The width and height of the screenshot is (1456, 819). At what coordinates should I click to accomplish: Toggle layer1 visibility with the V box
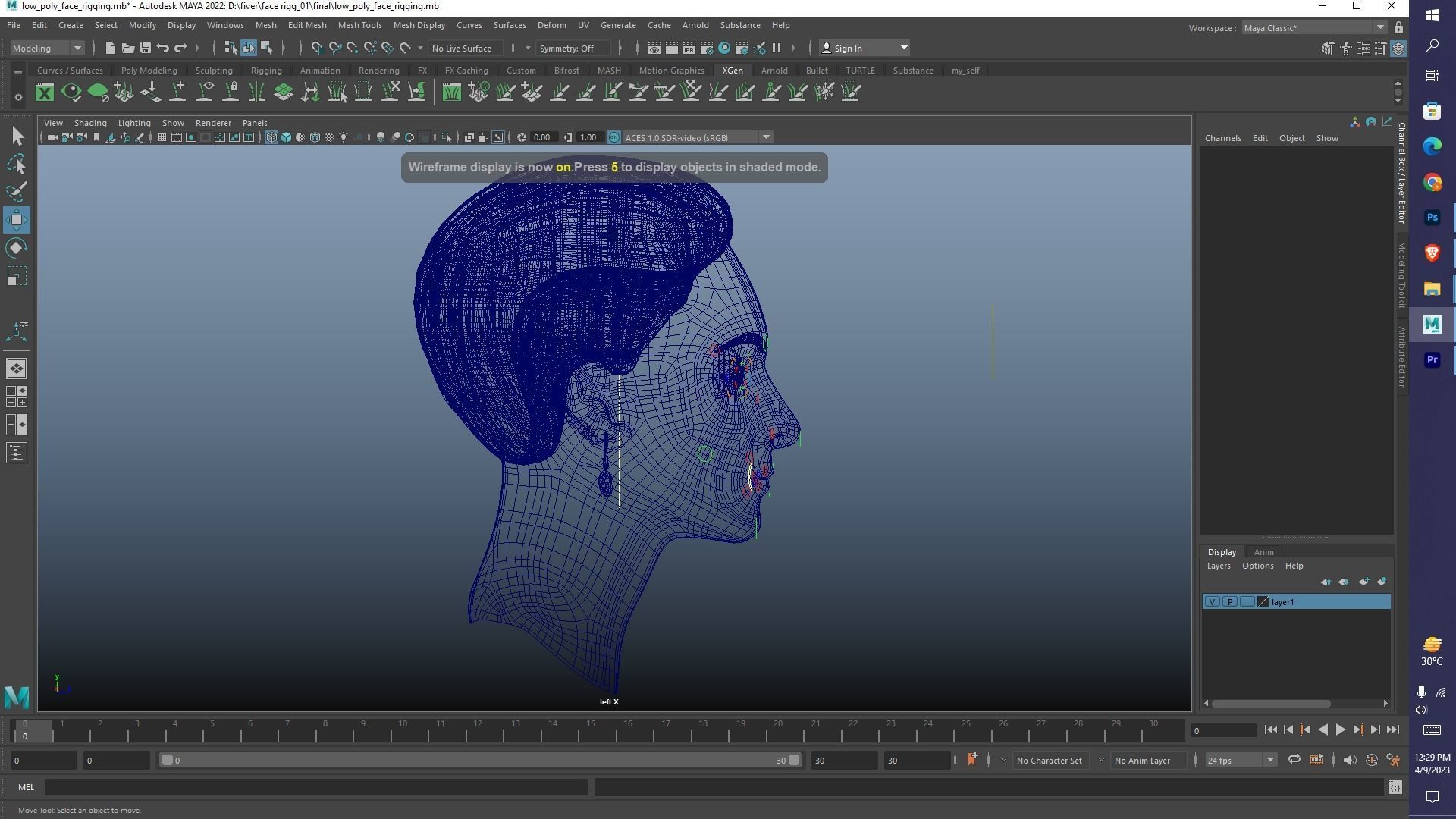[x=1212, y=601]
